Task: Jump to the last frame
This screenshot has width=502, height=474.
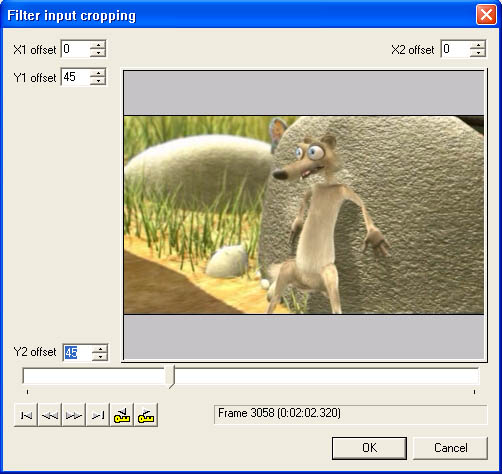Action: pos(98,415)
